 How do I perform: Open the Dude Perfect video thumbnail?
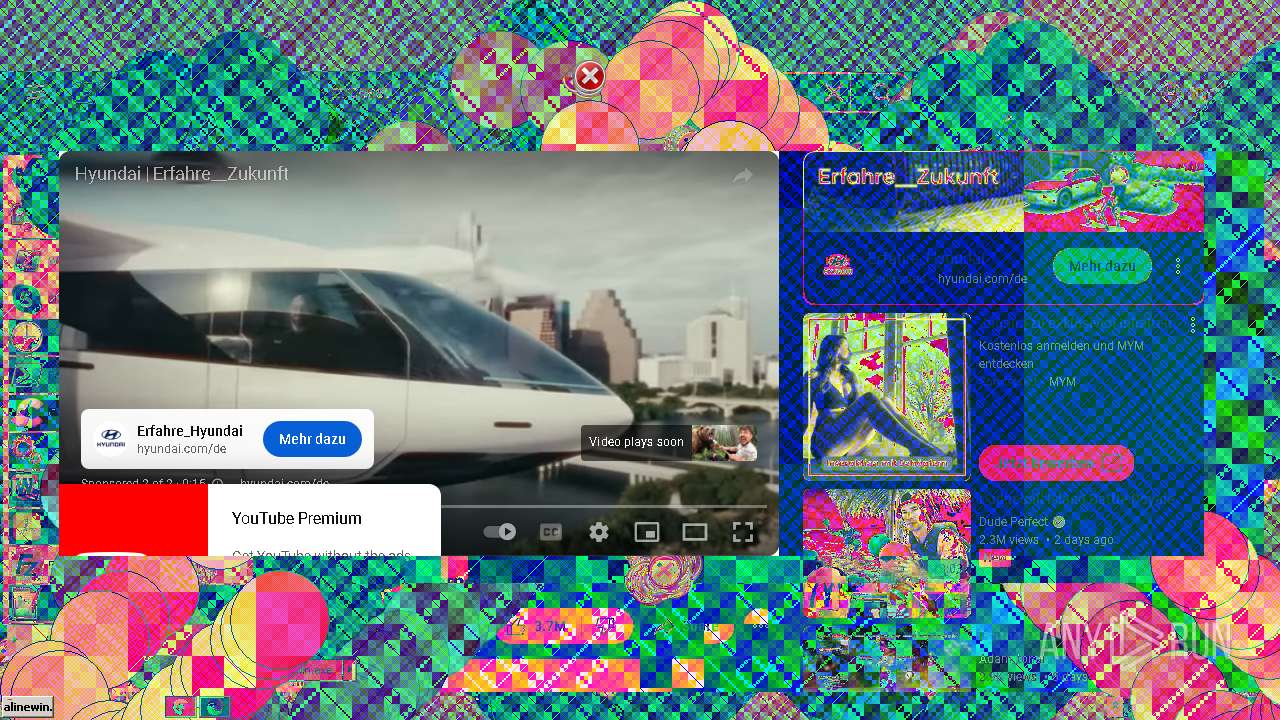[887, 552]
